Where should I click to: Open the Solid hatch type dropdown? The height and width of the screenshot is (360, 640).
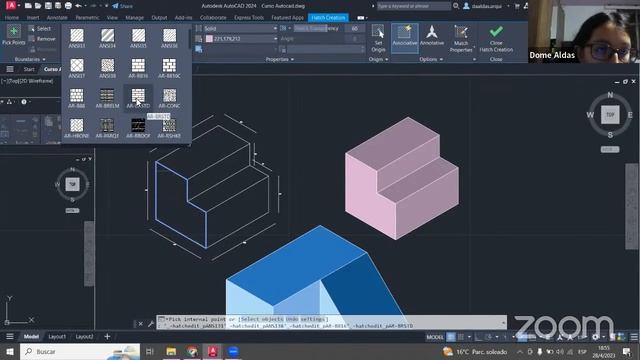241,28
